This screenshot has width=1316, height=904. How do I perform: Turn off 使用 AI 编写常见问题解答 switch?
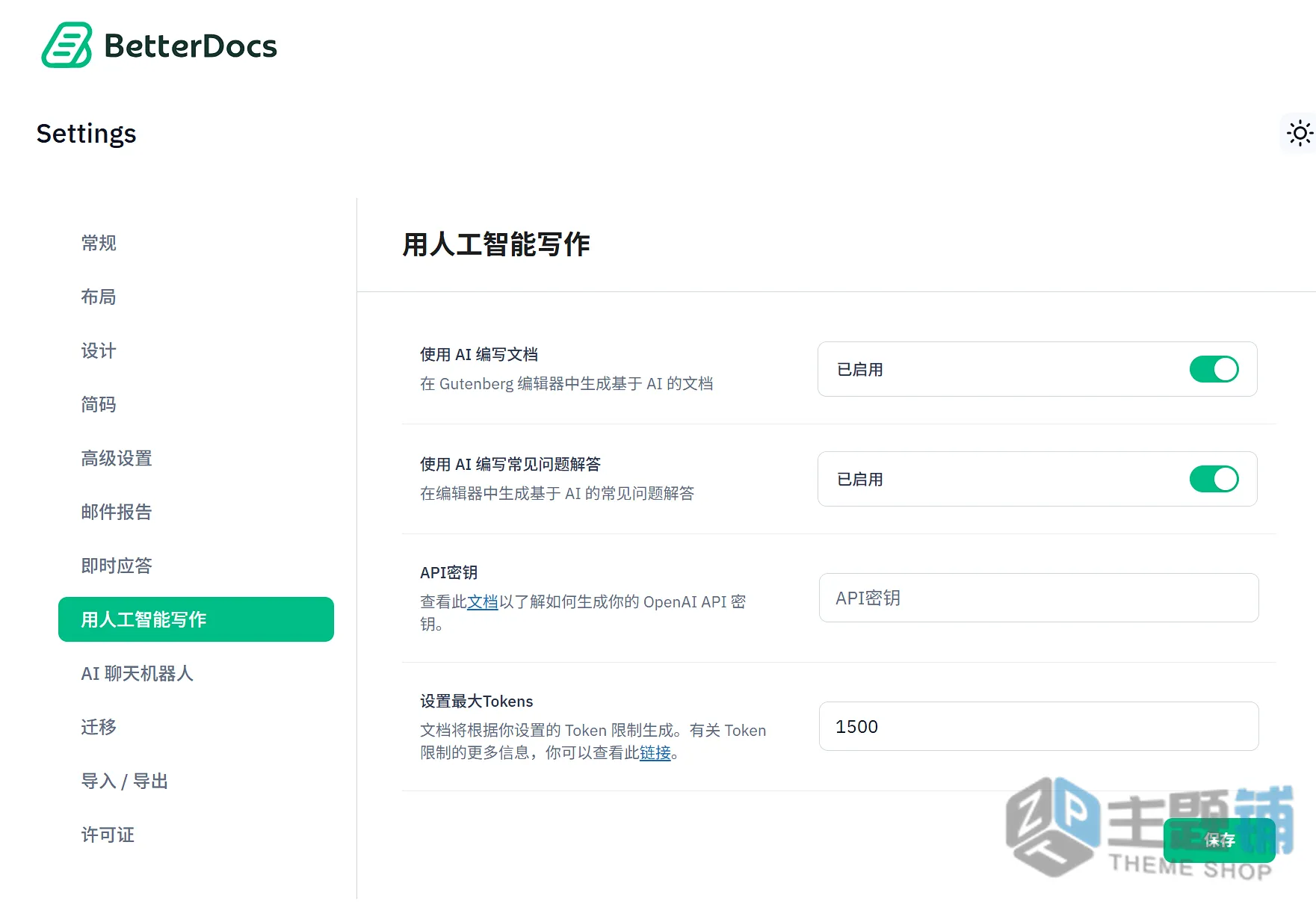[x=1214, y=479]
